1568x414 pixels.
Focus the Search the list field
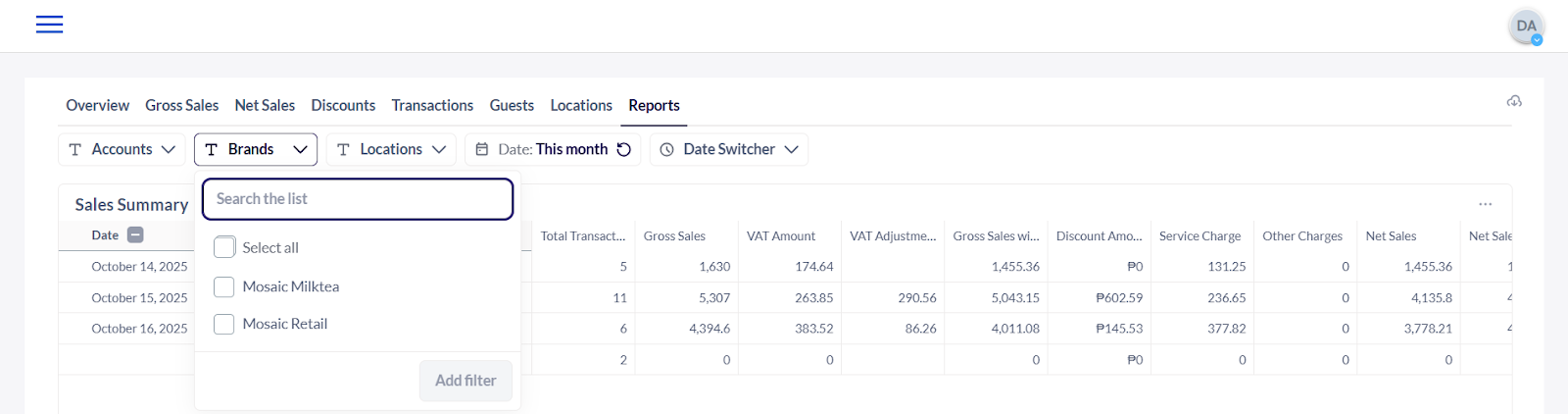(358, 199)
